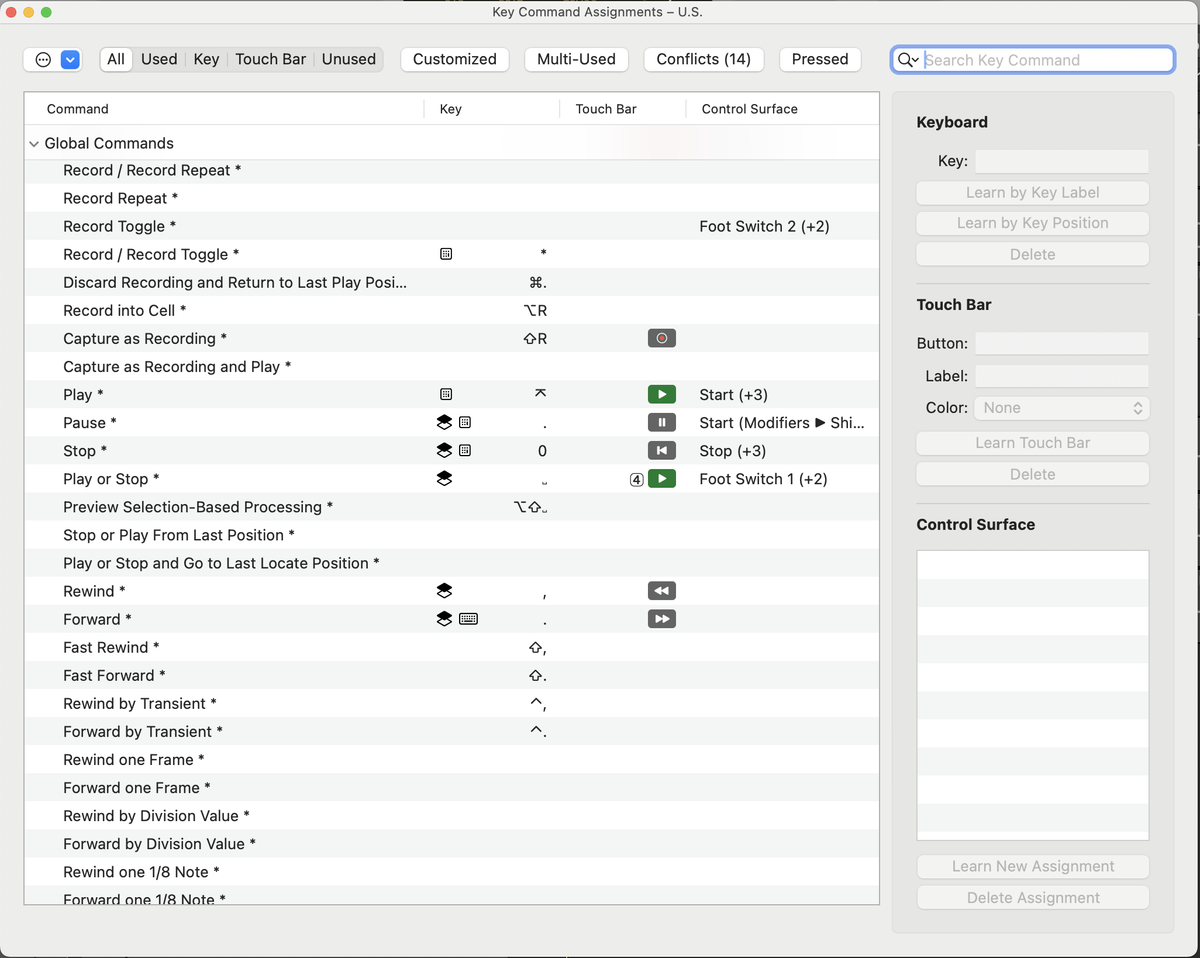Image resolution: width=1200 pixels, height=958 pixels.
Task: Click the green Play Touch Bar icon
Action: pos(661,394)
